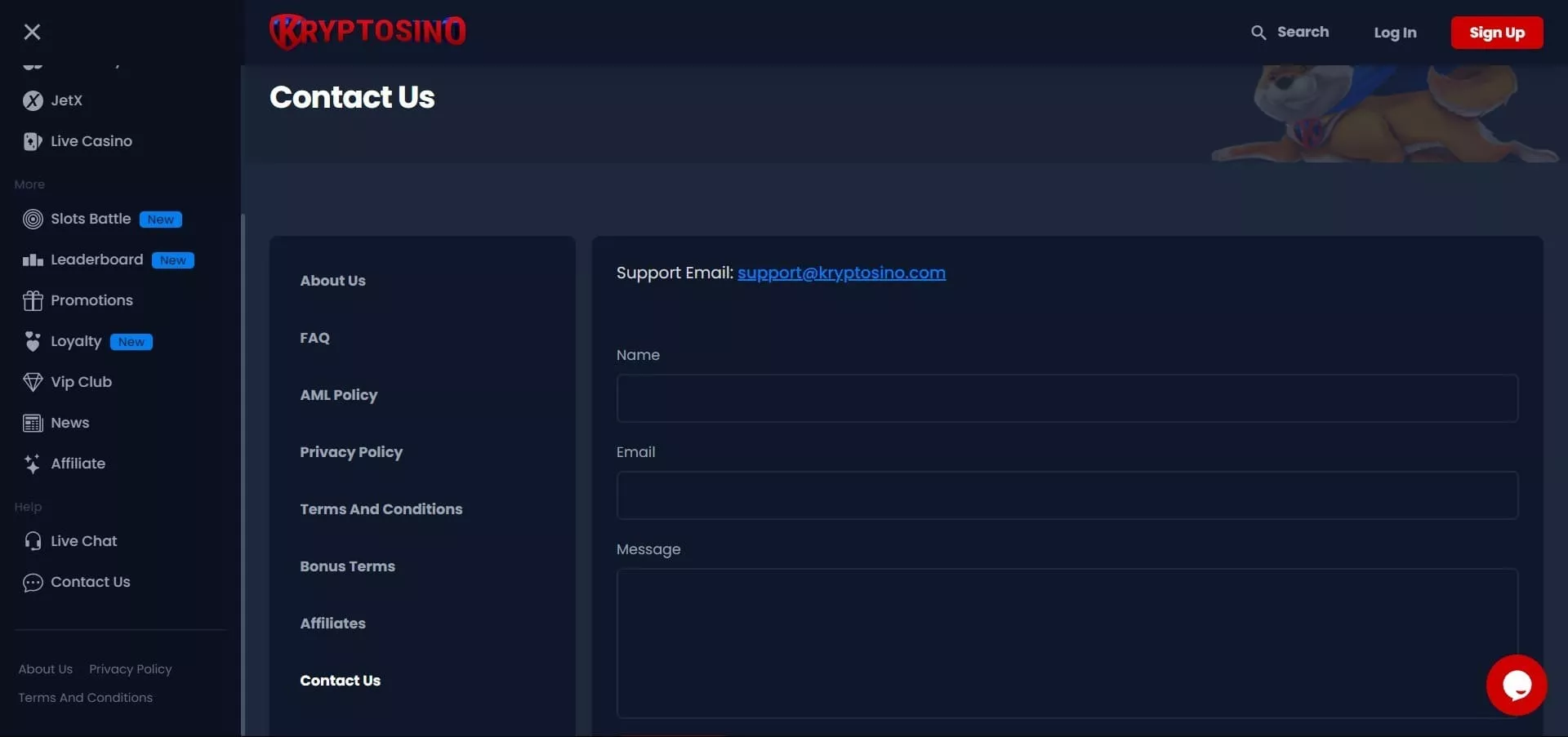
Task: Click the search magnifier icon
Action: (x=1258, y=33)
